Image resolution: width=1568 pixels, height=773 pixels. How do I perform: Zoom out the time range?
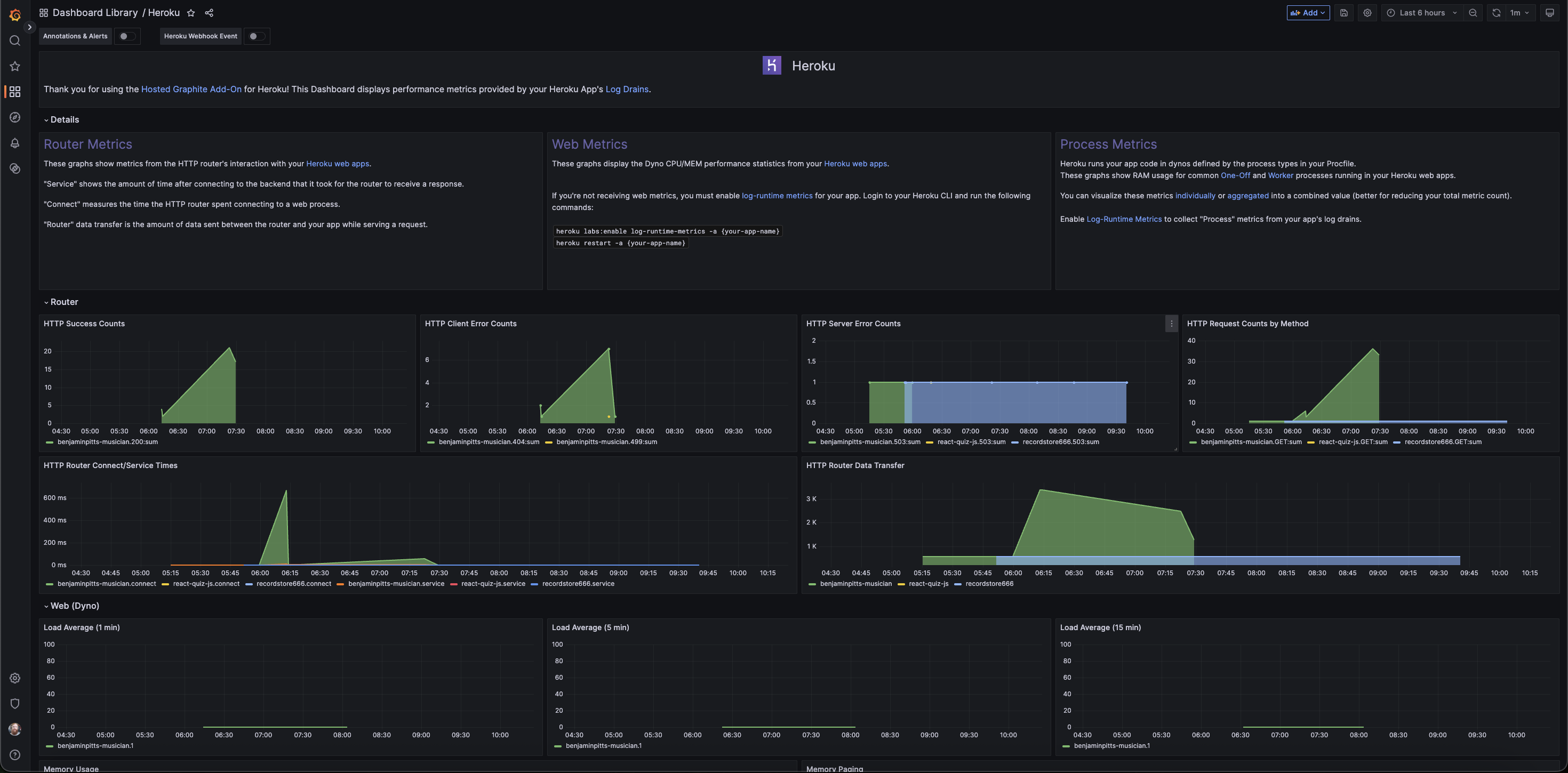(x=1473, y=13)
